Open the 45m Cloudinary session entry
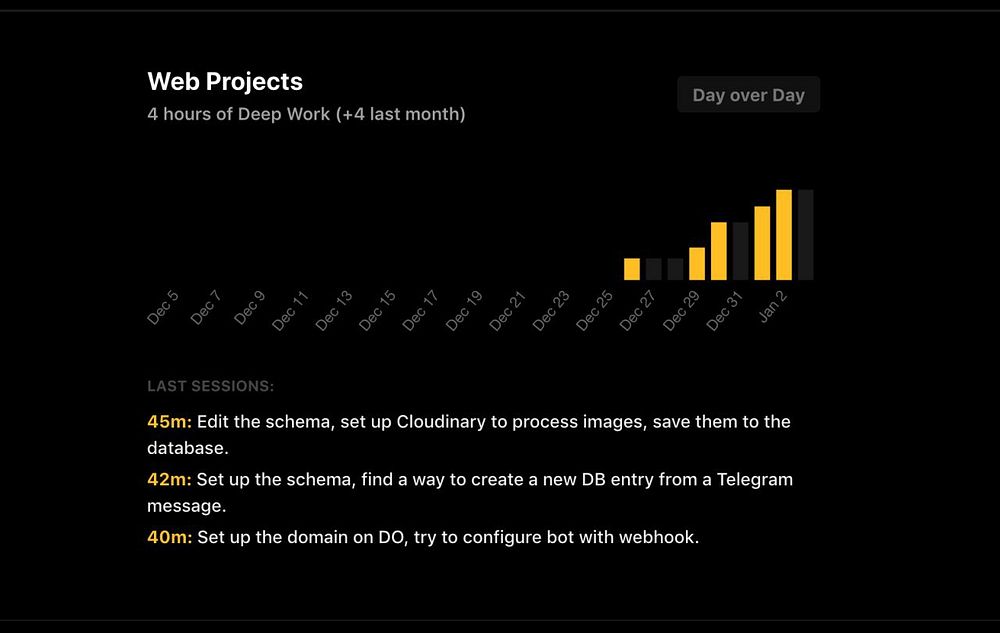Image resolution: width=1000 pixels, height=633 pixels. [469, 435]
